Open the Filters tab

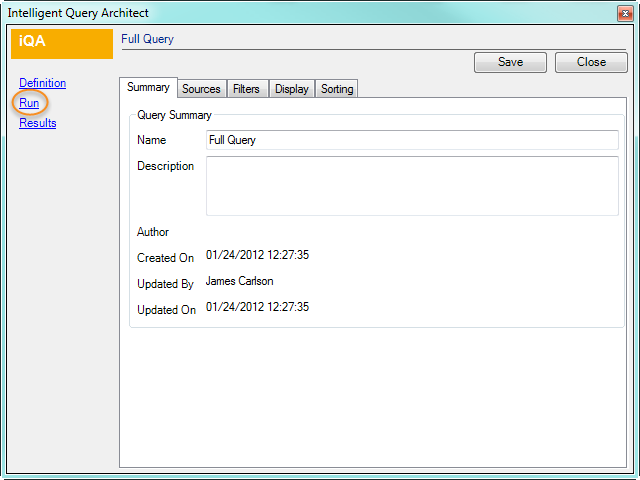[246, 89]
